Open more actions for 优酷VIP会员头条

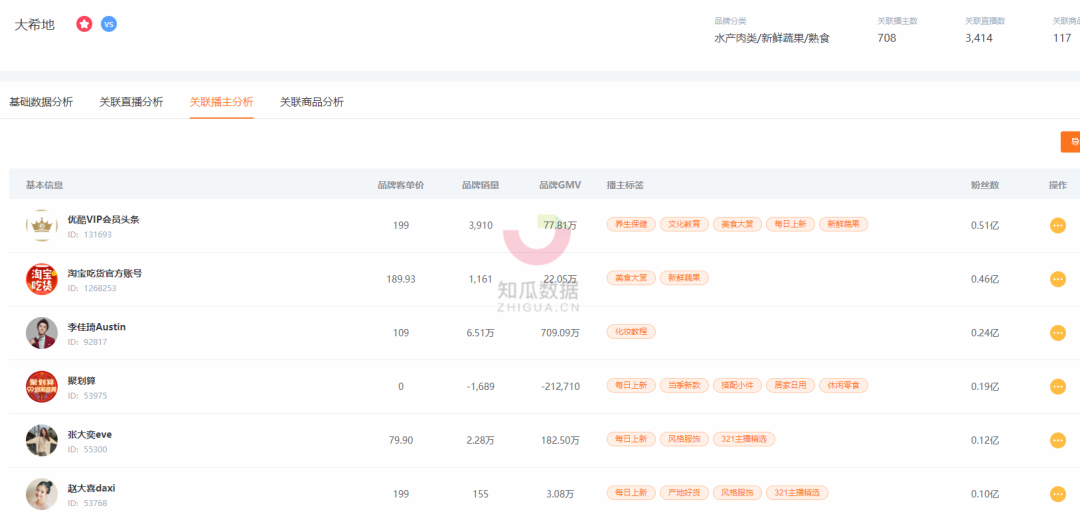1058,225
